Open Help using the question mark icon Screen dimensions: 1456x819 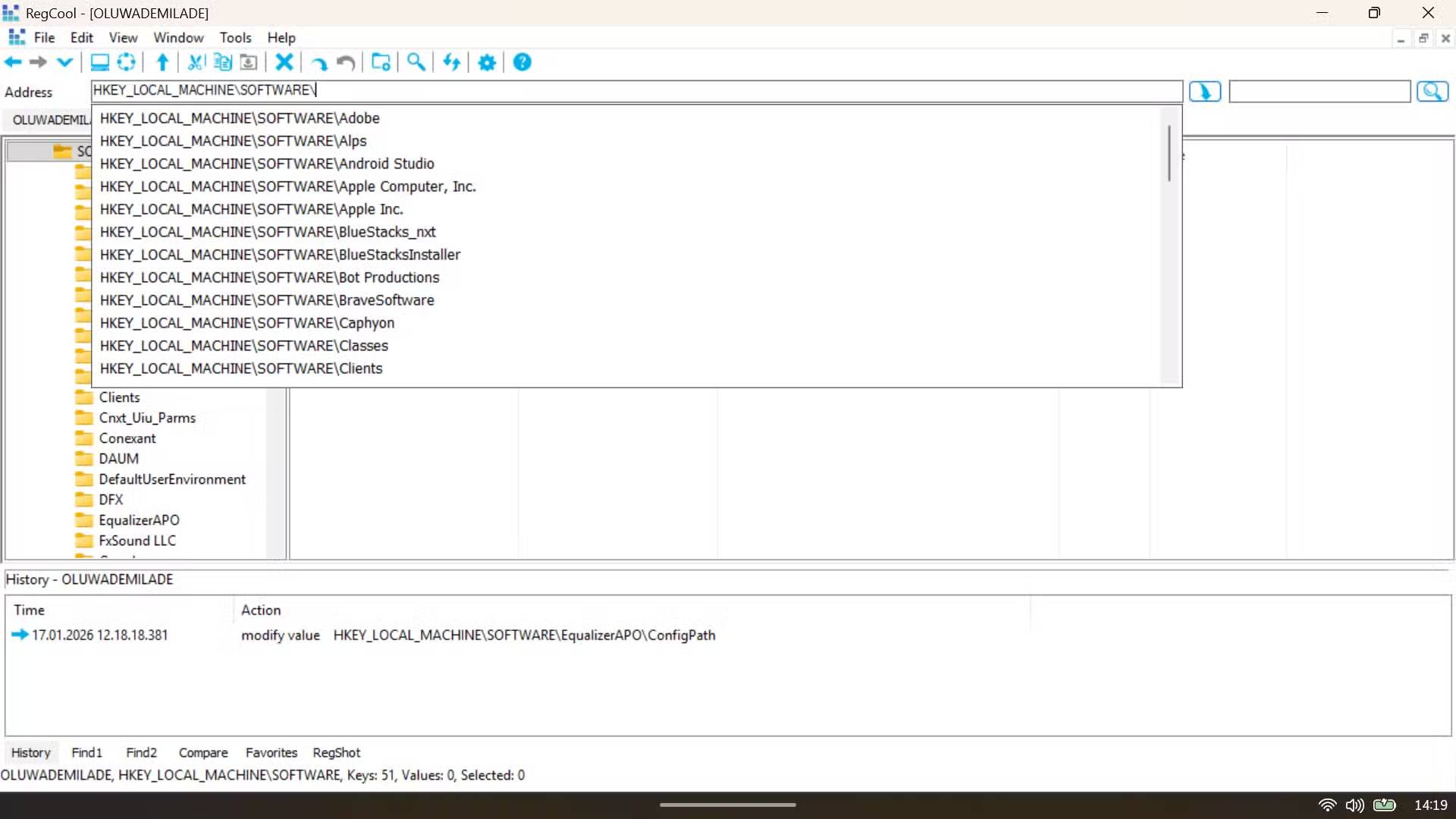click(x=522, y=62)
